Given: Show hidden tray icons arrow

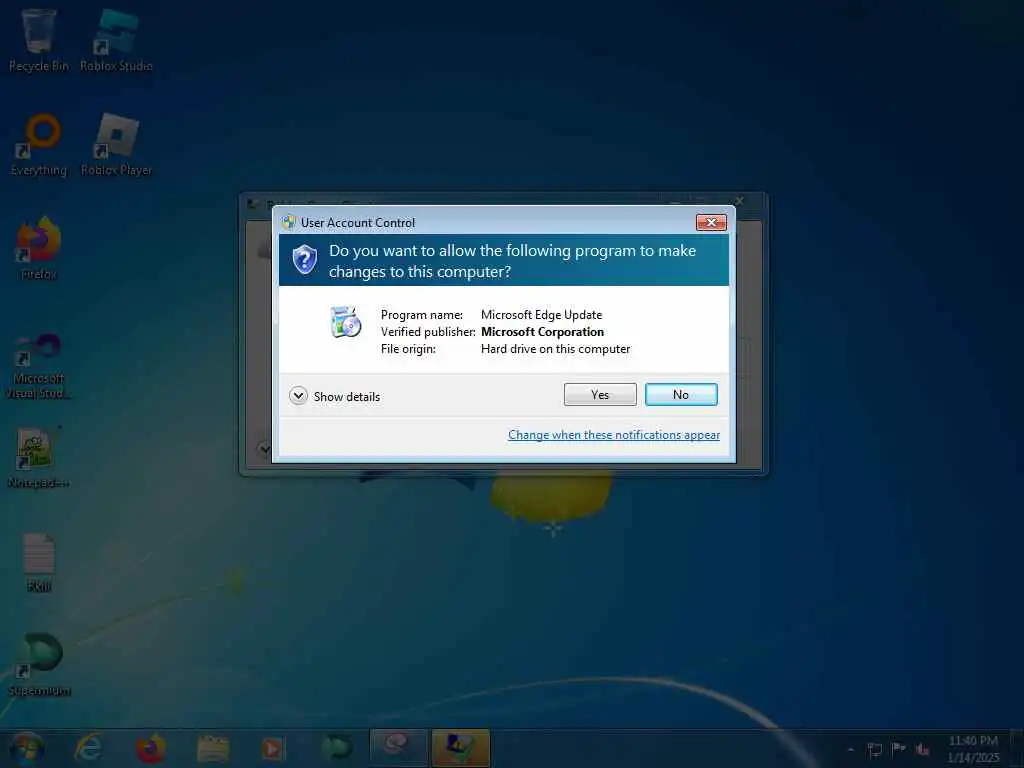Looking at the screenshot, I should 850,749.
